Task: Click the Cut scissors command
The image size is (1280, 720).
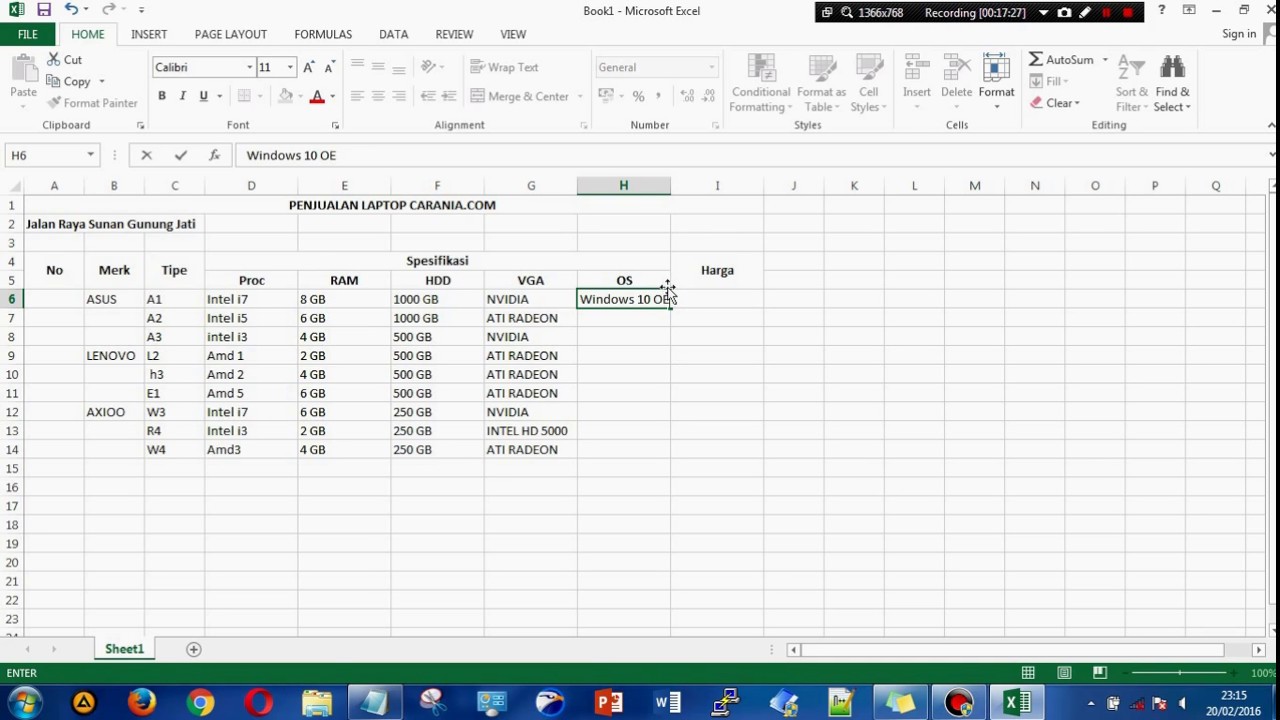Action: coord(64,60)
